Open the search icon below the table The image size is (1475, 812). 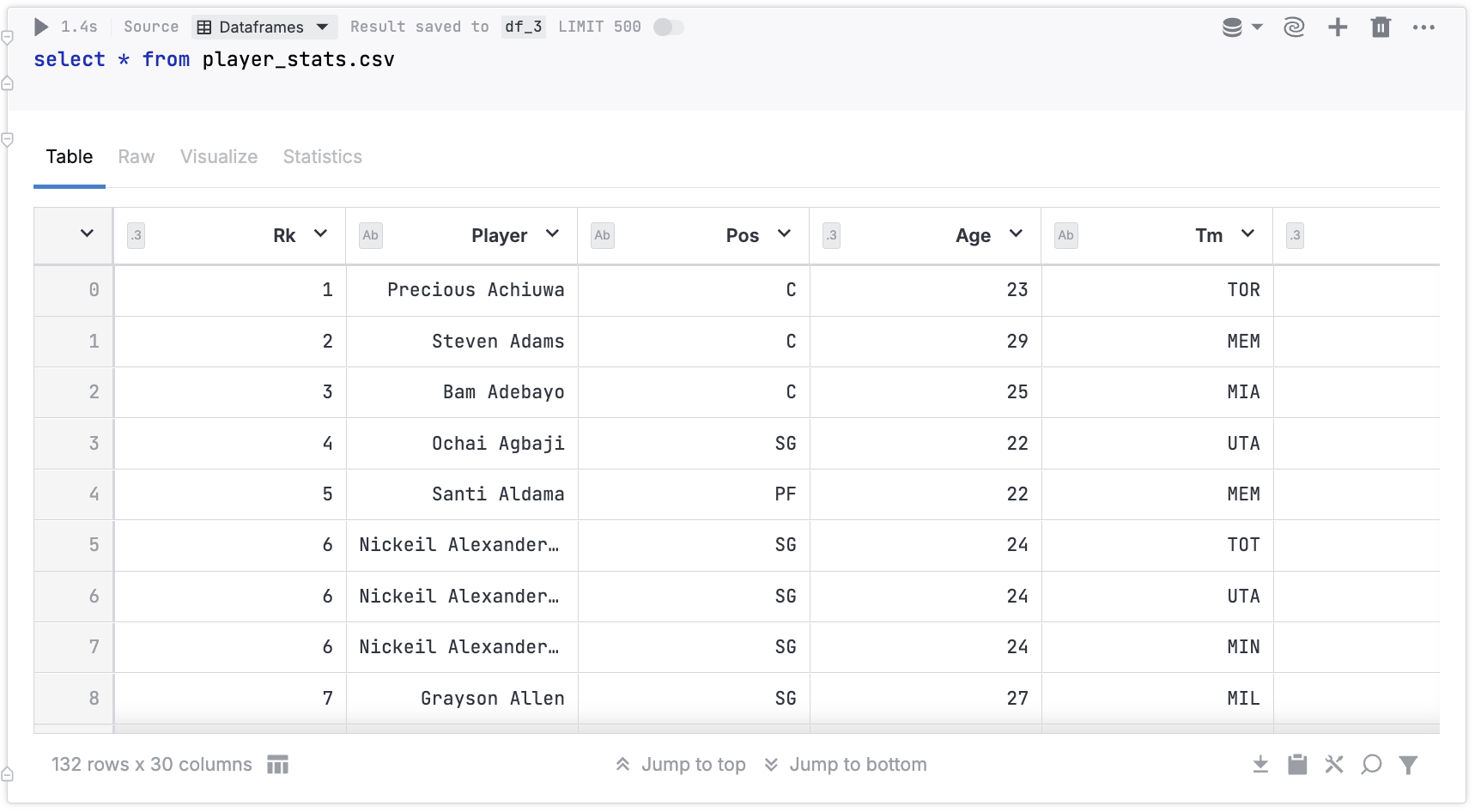point(1371,764)
